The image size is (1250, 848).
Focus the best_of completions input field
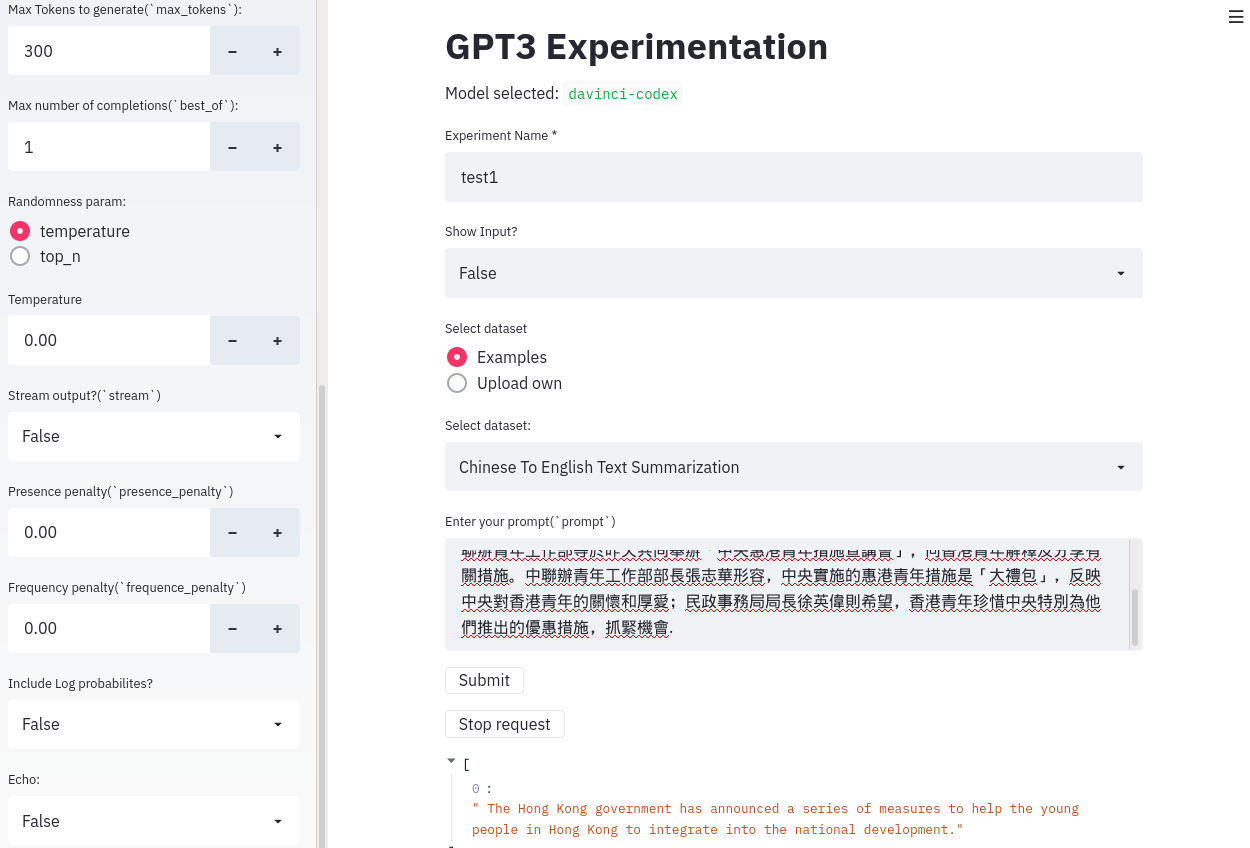click(x=109, y=147)
